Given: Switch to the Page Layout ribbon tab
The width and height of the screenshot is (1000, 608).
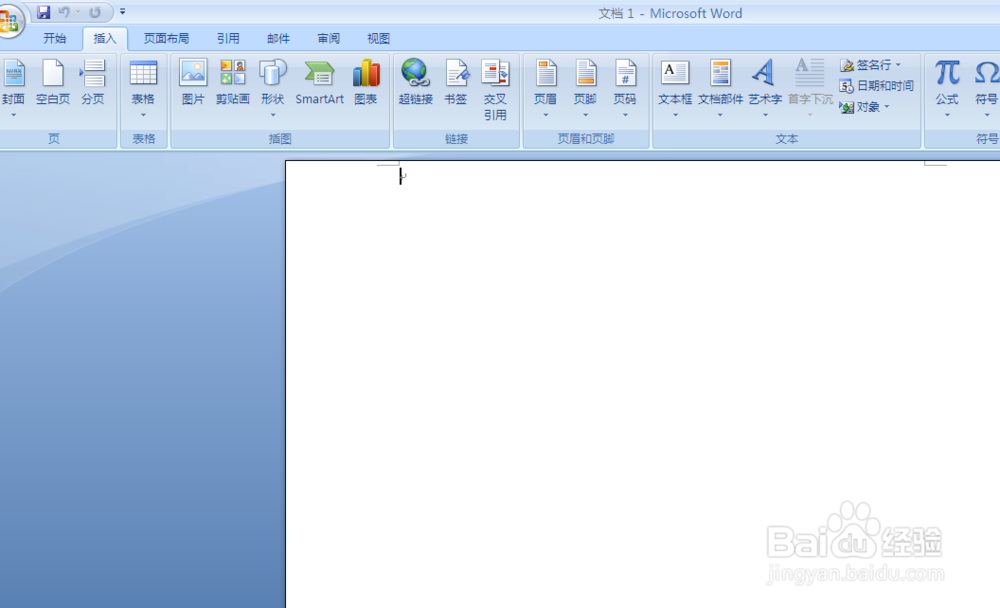Looking at the screenshot, I should [x=166, y=38].
